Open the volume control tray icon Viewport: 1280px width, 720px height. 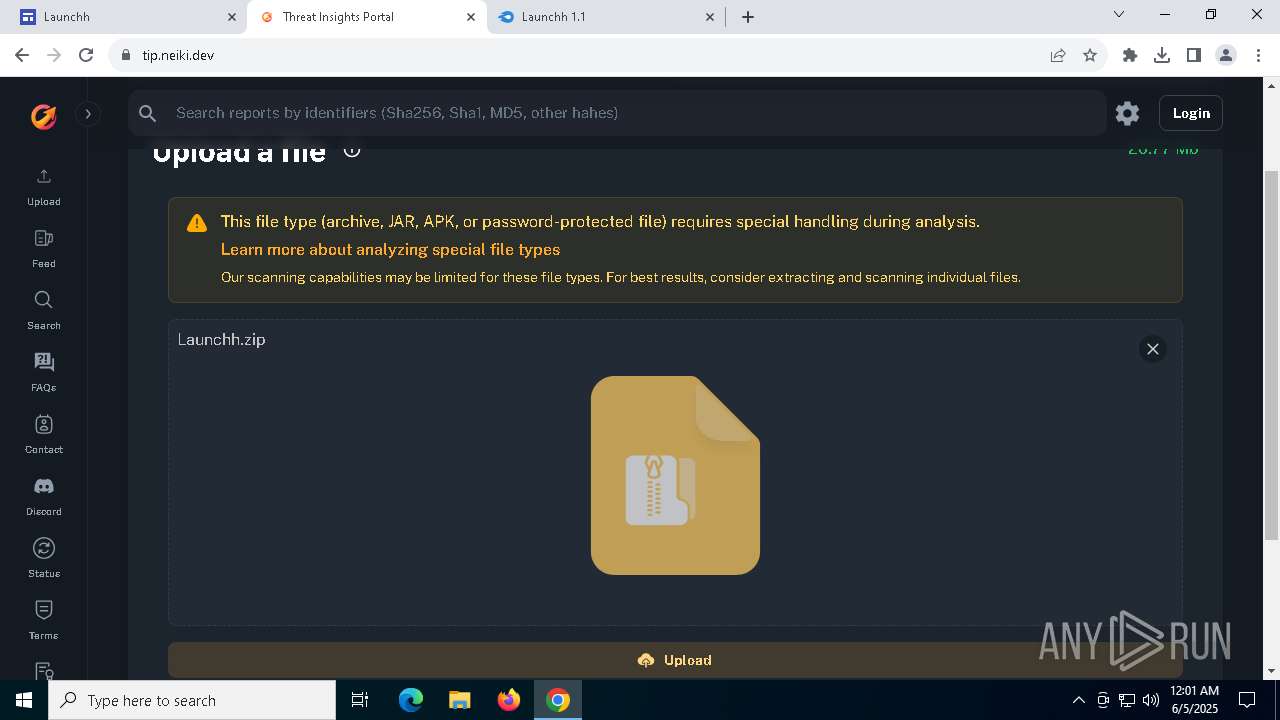(x=1150, y=700)
